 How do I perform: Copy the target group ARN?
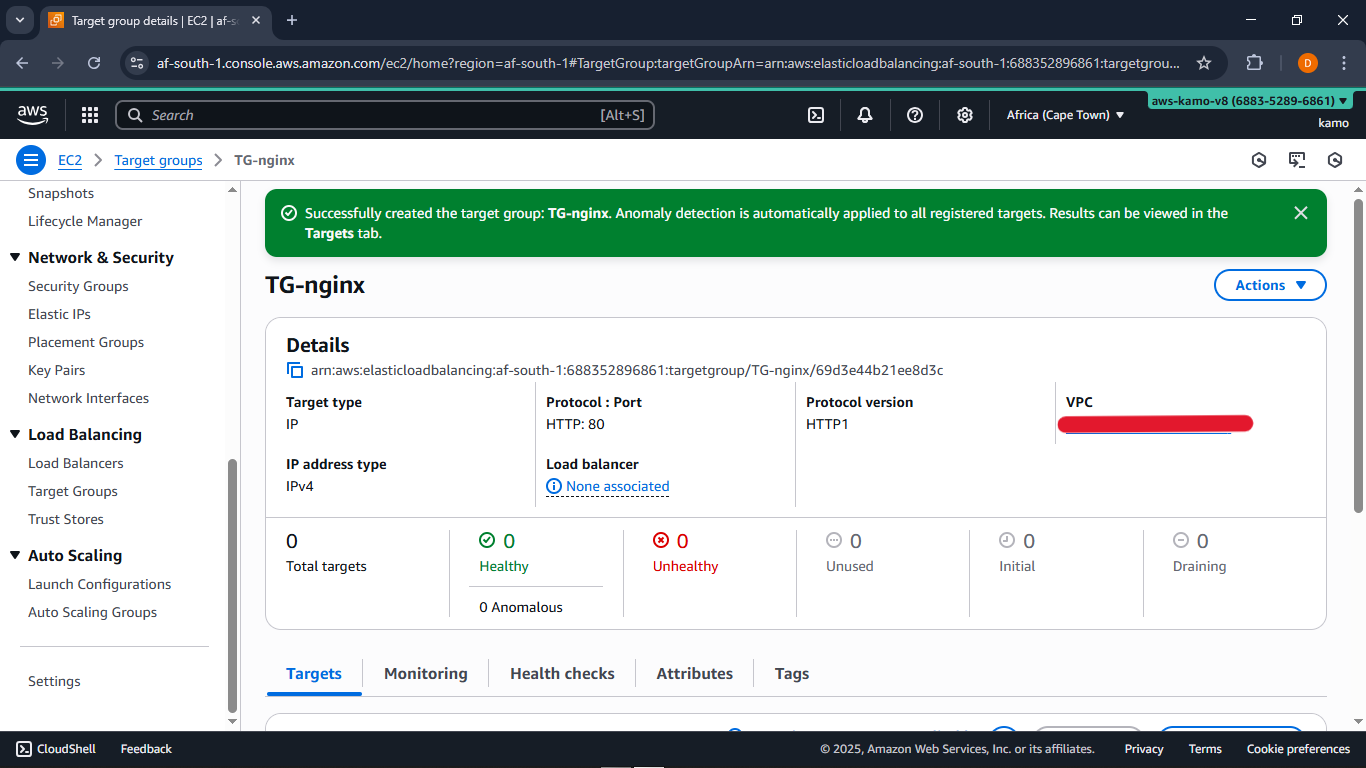click(x=295, y=371)
